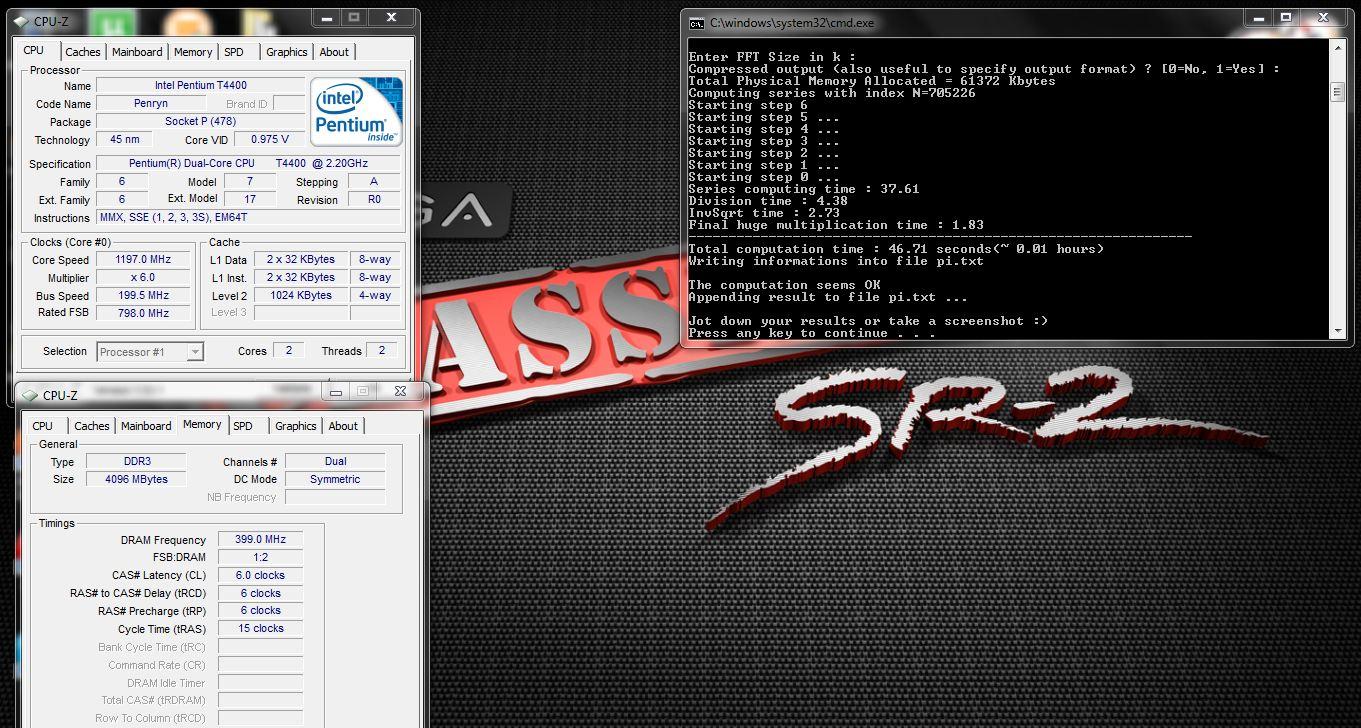Click 'Press any key to continue' line

812,333
